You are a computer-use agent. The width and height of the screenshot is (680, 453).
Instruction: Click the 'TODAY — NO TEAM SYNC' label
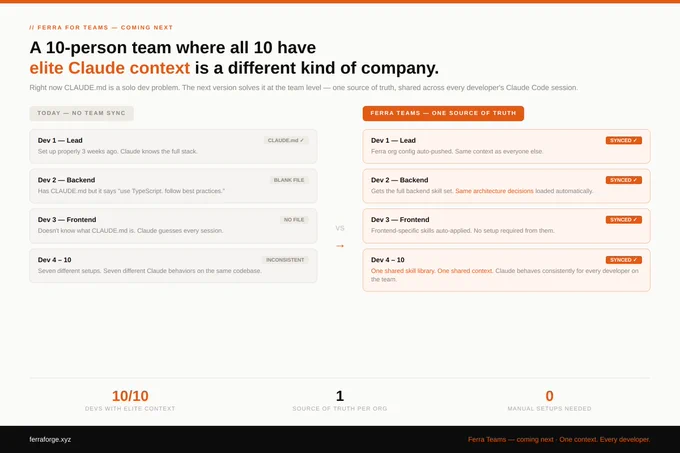click(82, 113)
